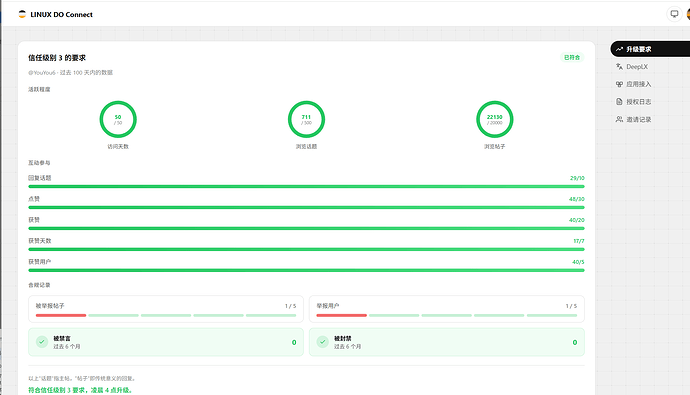The height and width of the screenshot is (395, 690).
Task: Open the 升级要求 sidebar menu item
Action: (650, 49)
